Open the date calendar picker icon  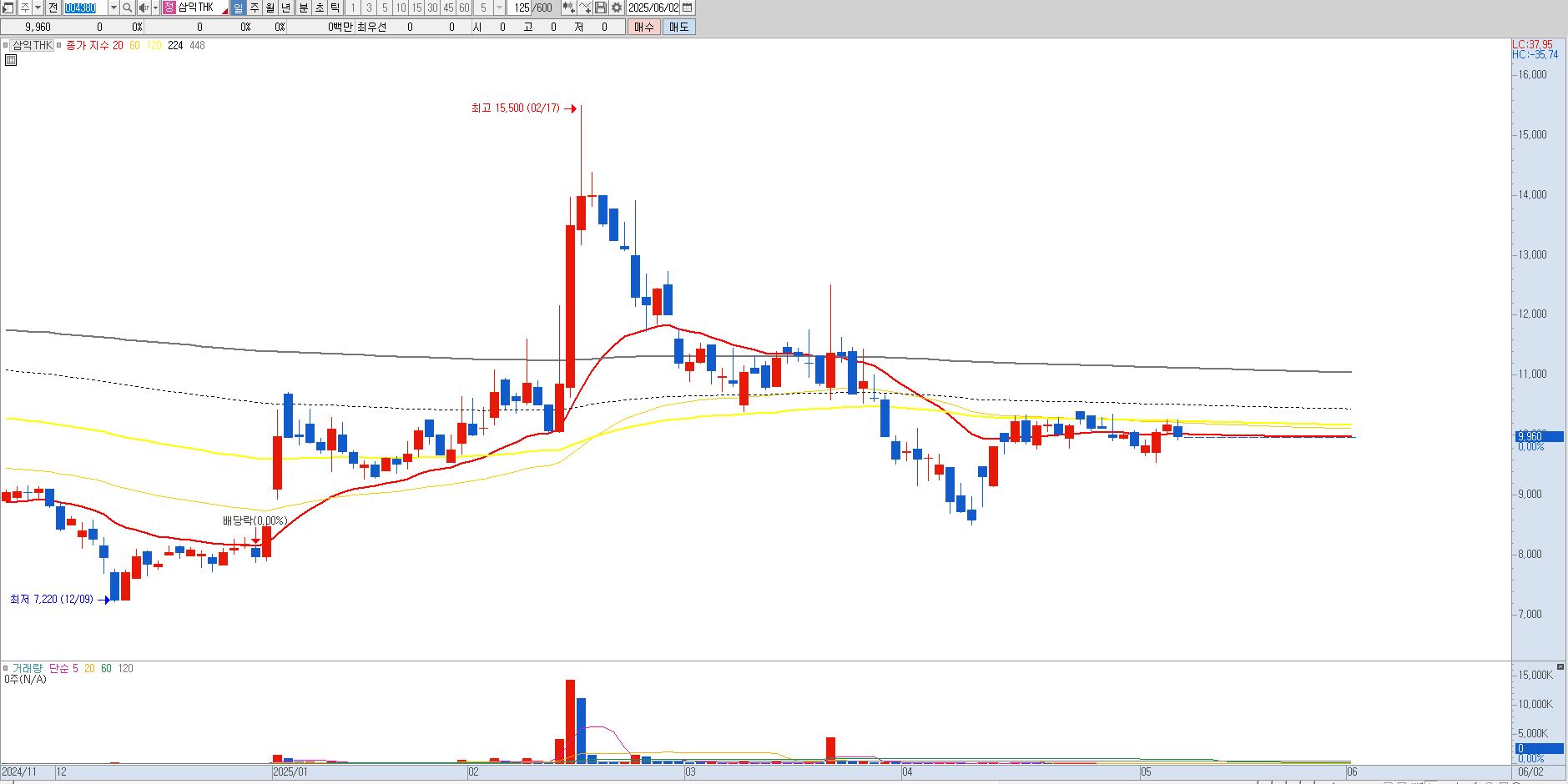(687, 8)
